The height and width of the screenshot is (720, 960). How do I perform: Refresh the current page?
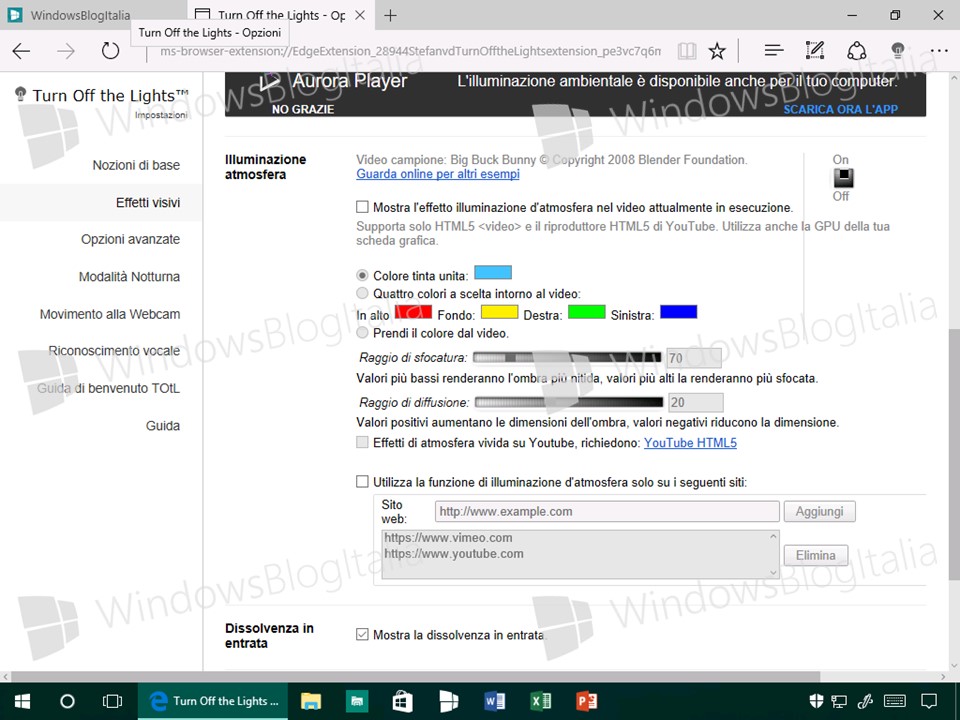[x=110, y=51]
